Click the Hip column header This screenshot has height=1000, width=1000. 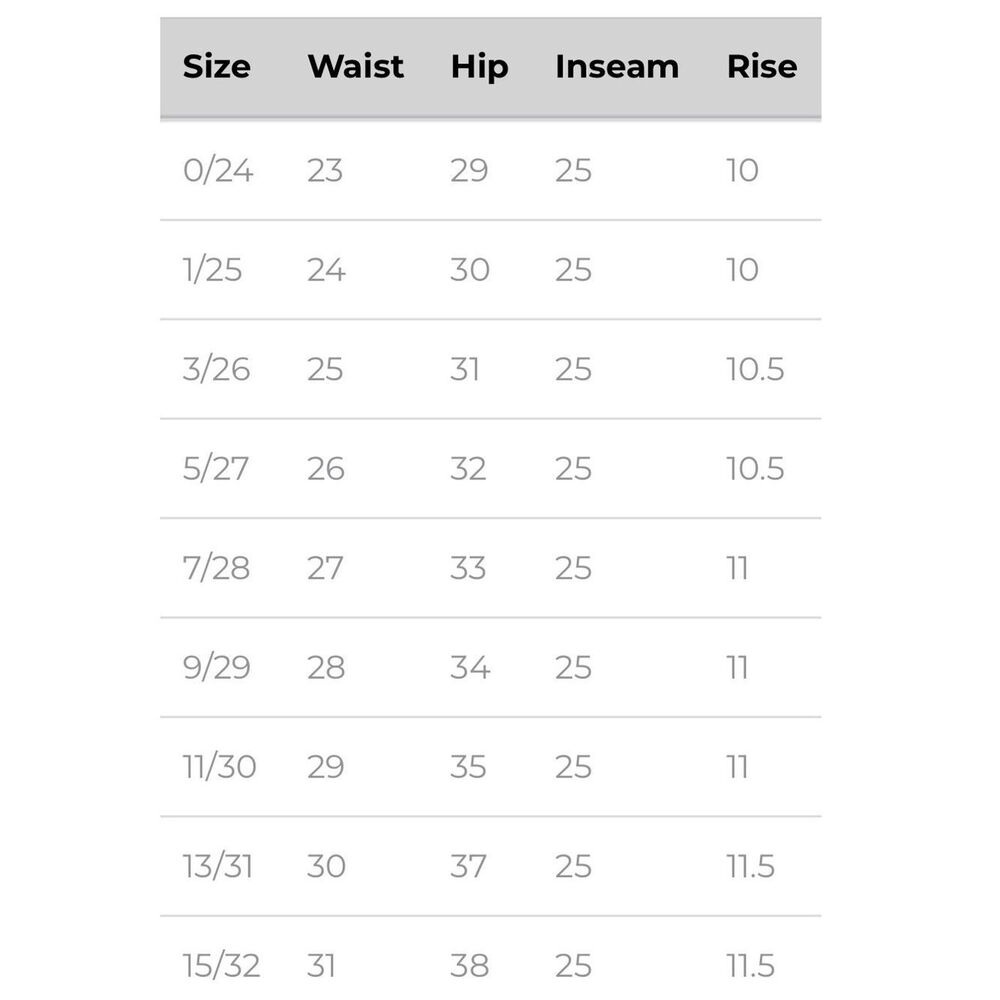point(480,68)
